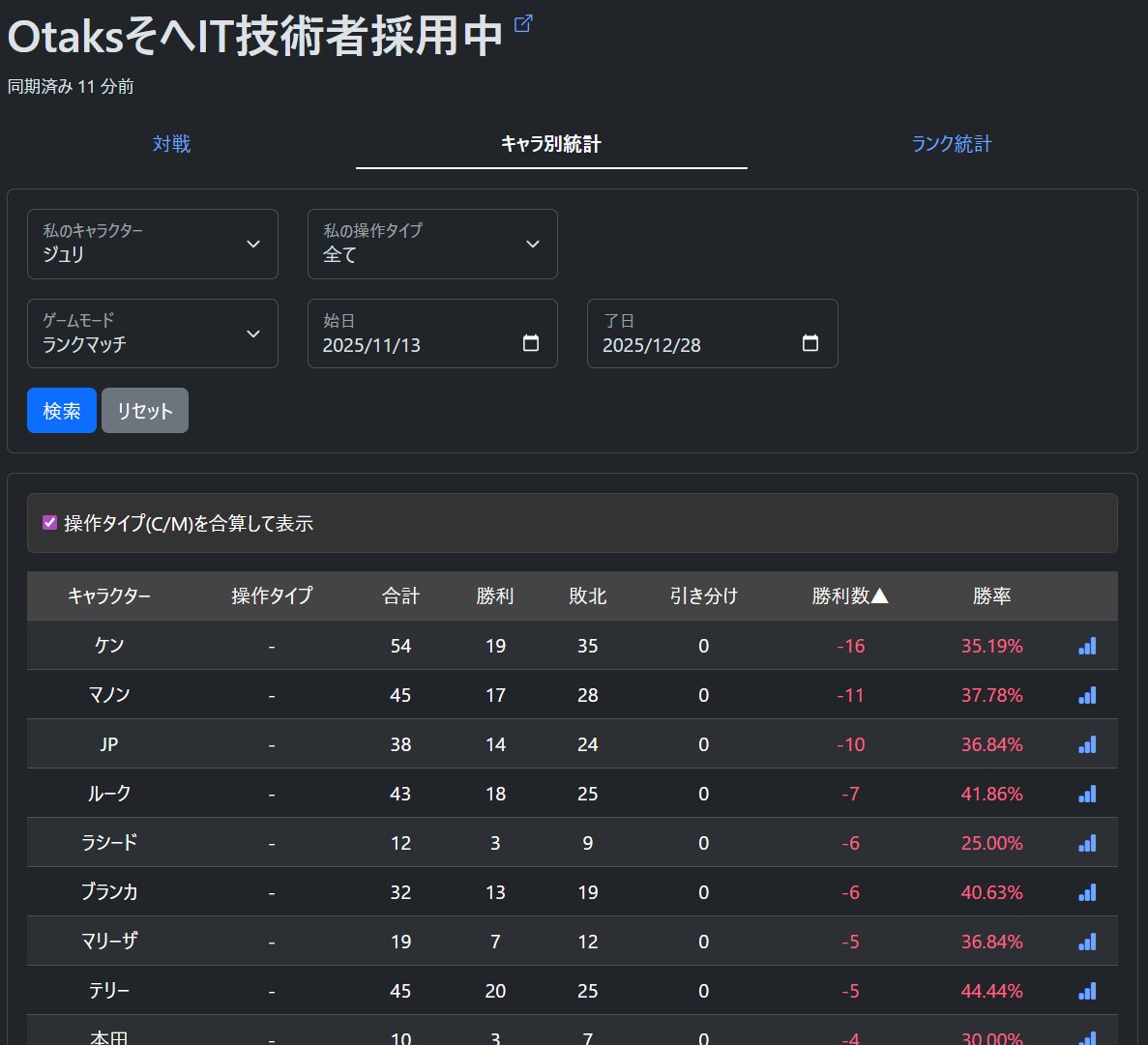
Task: Click total 43 in ルーク row
Action: (400, 794)
